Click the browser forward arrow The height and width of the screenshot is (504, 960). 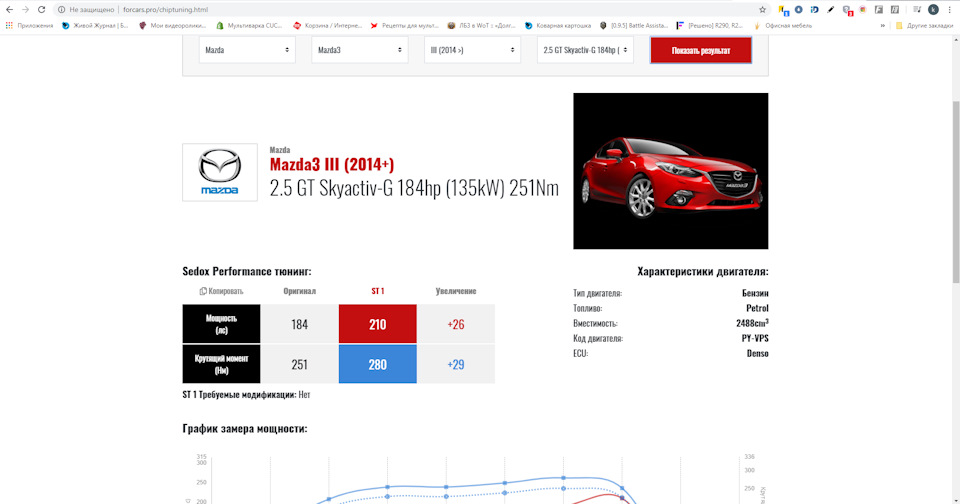25,9
